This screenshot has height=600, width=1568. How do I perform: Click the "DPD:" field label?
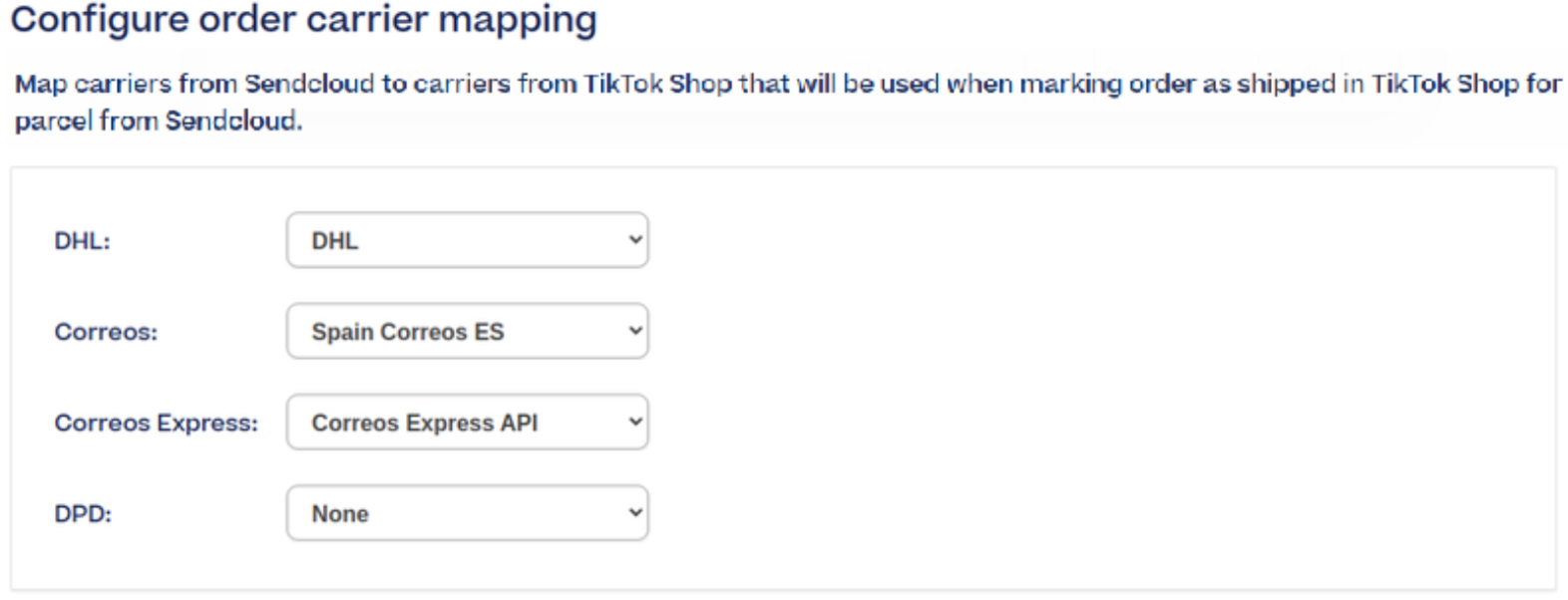click(x=83, y=514)
